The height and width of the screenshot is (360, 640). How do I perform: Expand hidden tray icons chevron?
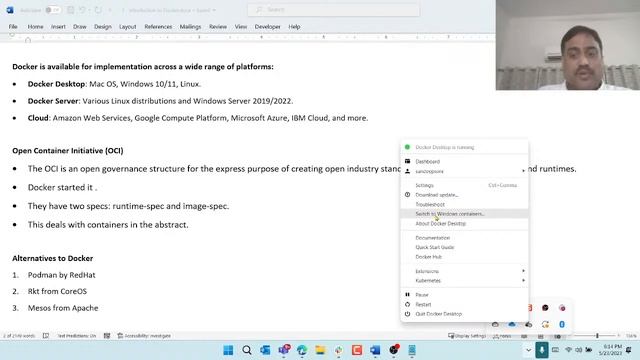tap(528, 350)
